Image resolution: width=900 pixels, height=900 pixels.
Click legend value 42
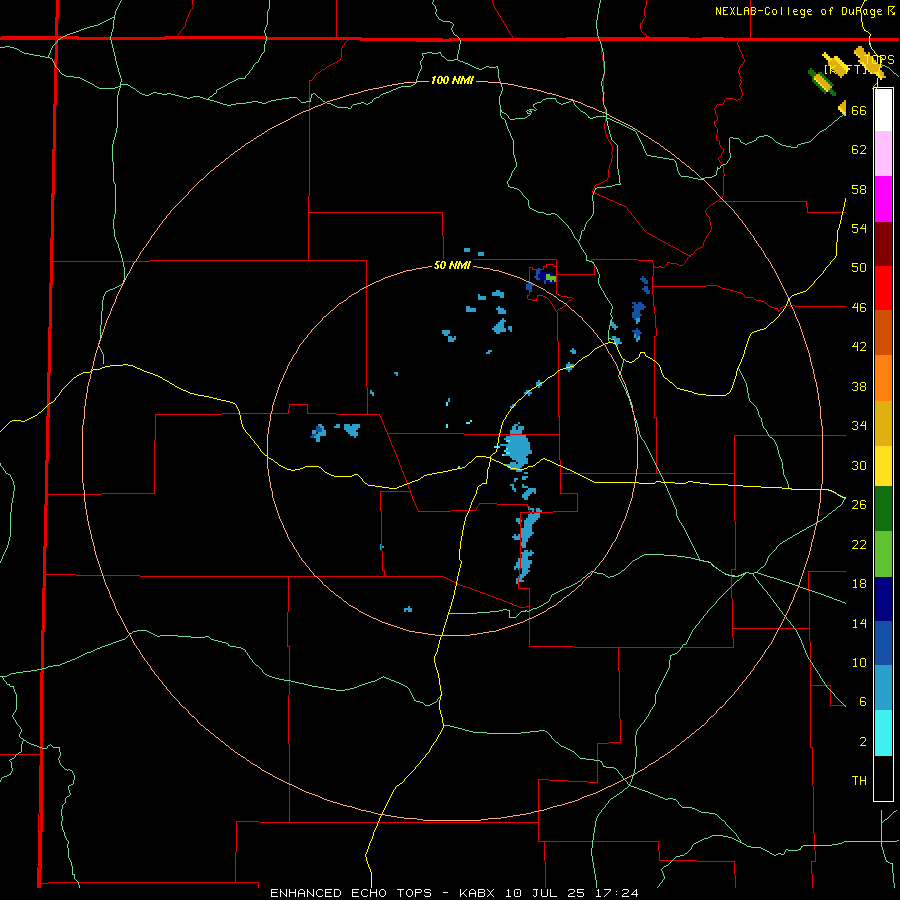click(859, 347)
